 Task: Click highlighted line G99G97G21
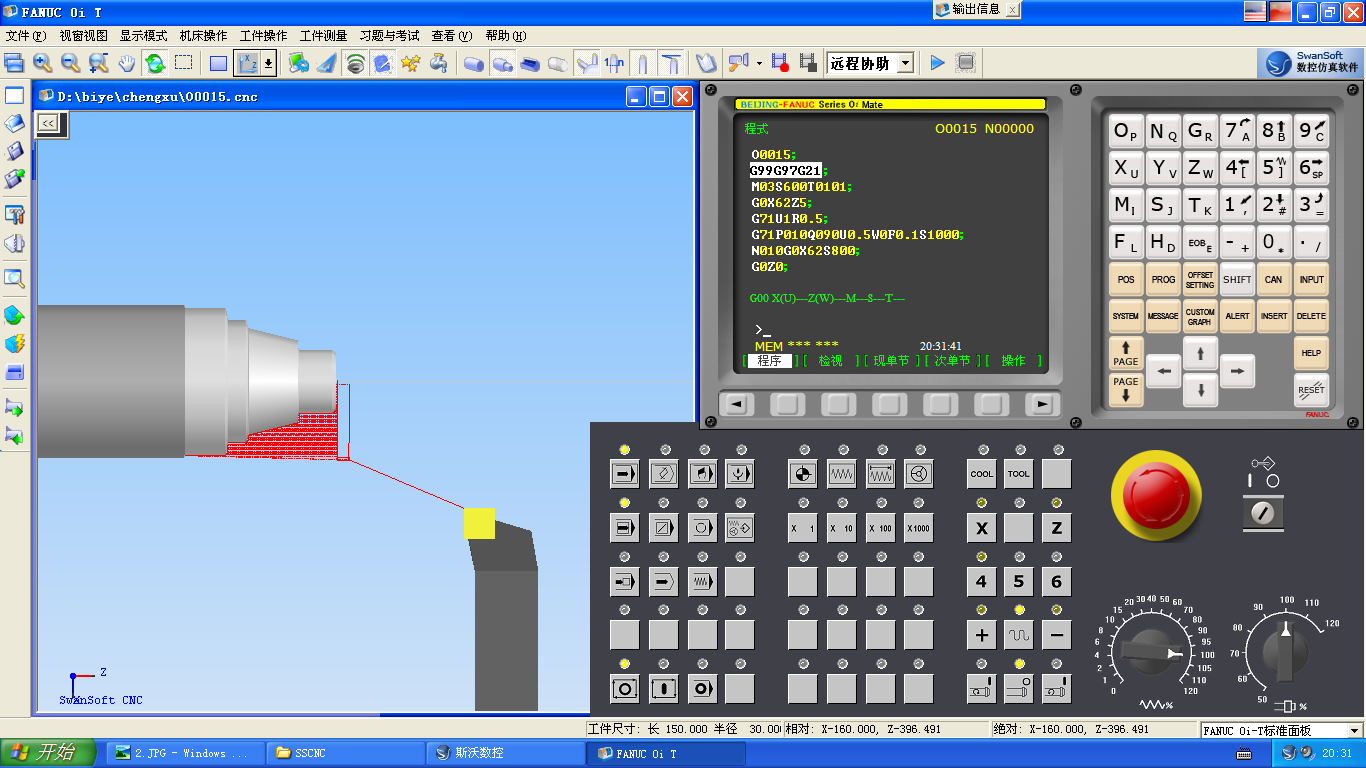coord(786,170)
